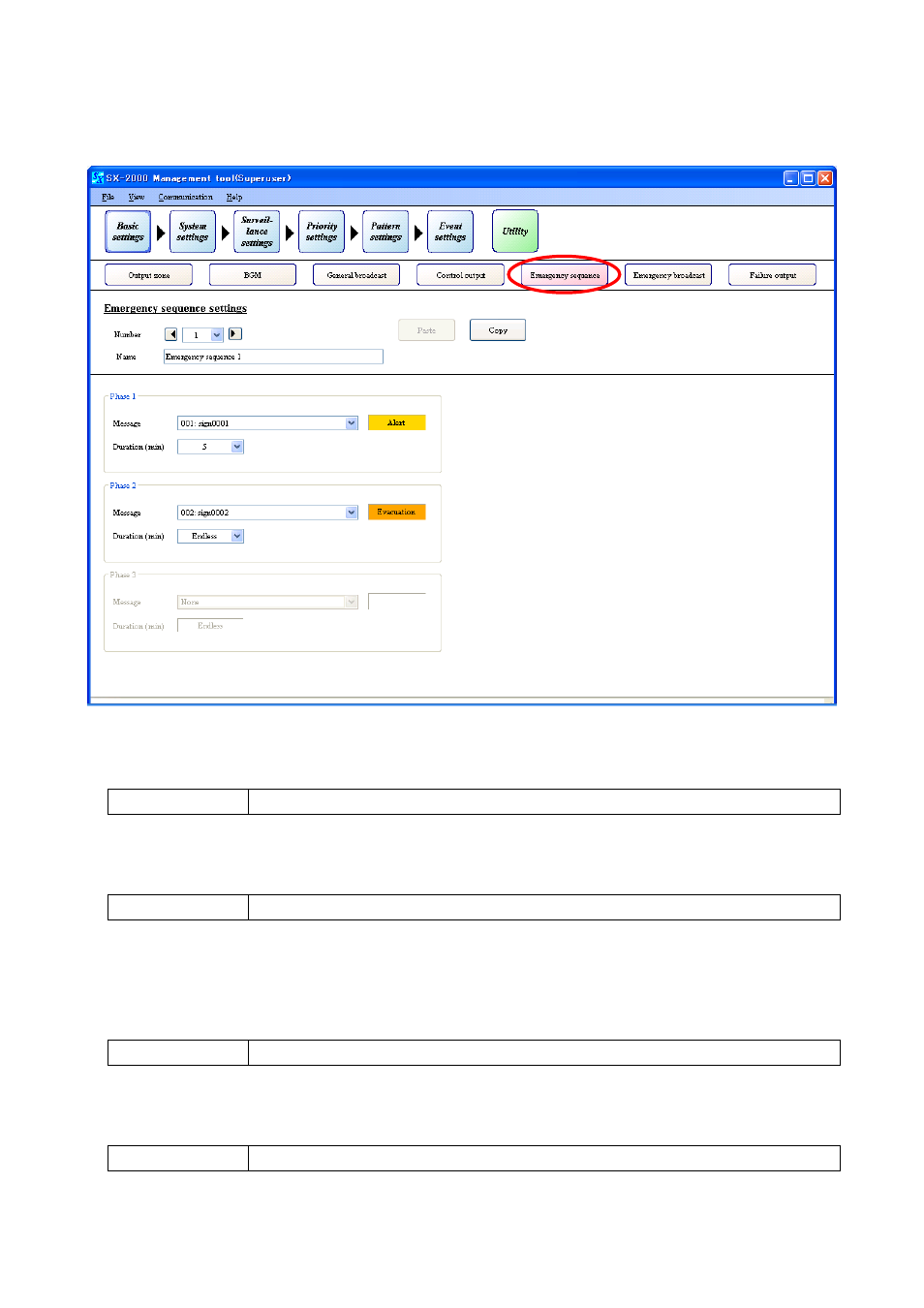Image resolution: width=924 pixels, height=1308 pixels.
Task: Open the Pattern settings step
Action: pyautogui.click(x=385, y=232)
